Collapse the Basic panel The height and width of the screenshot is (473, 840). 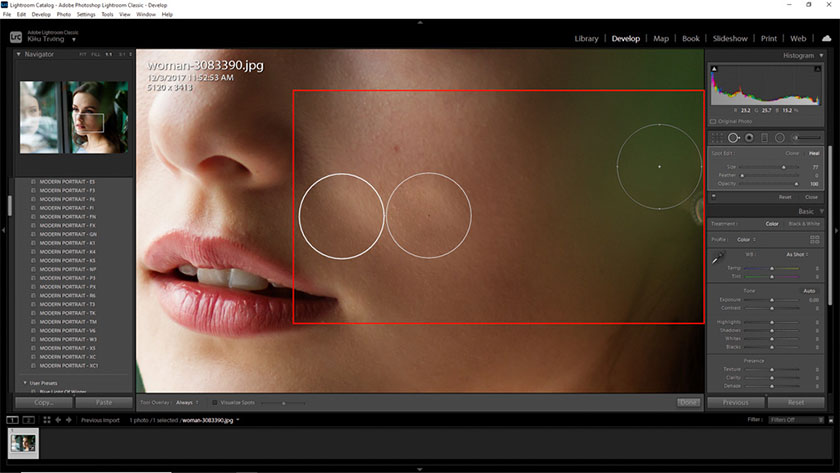(x=821, y=211)
